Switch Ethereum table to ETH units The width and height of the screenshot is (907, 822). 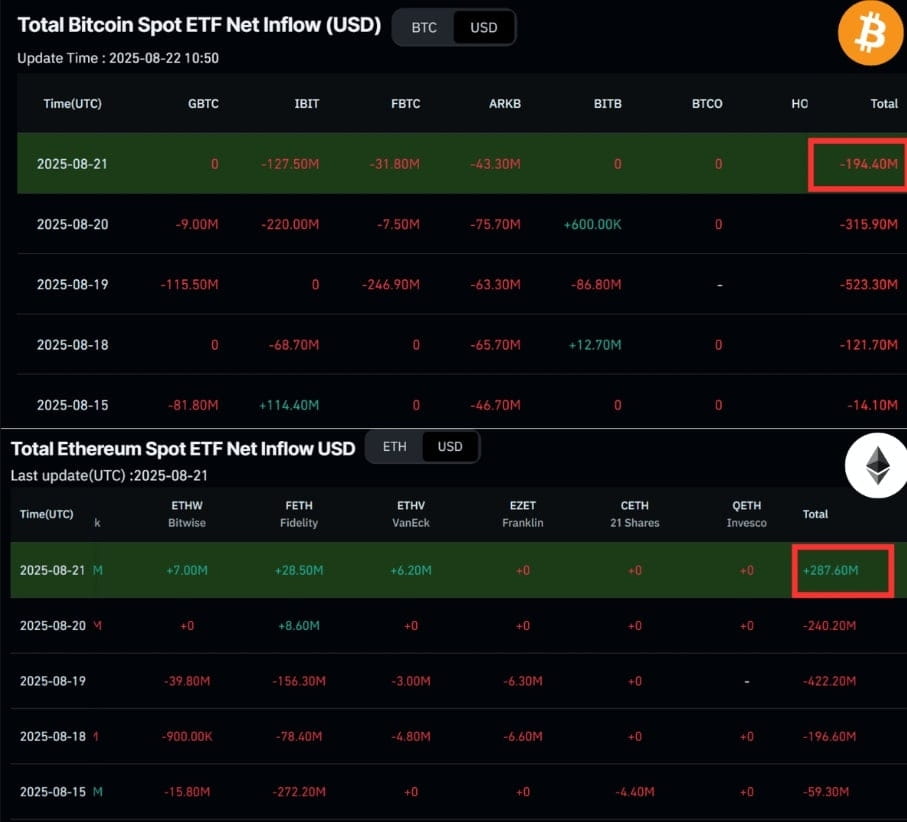394,447
